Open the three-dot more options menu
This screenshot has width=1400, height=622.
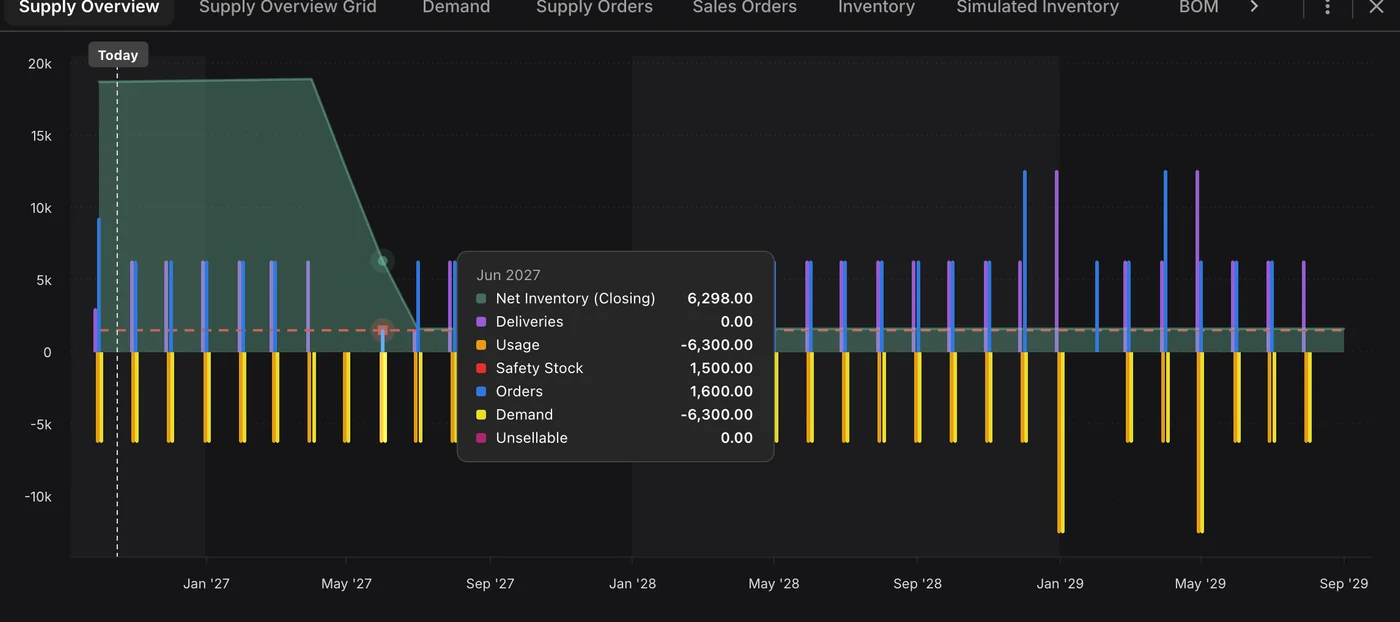[1328, 7]
